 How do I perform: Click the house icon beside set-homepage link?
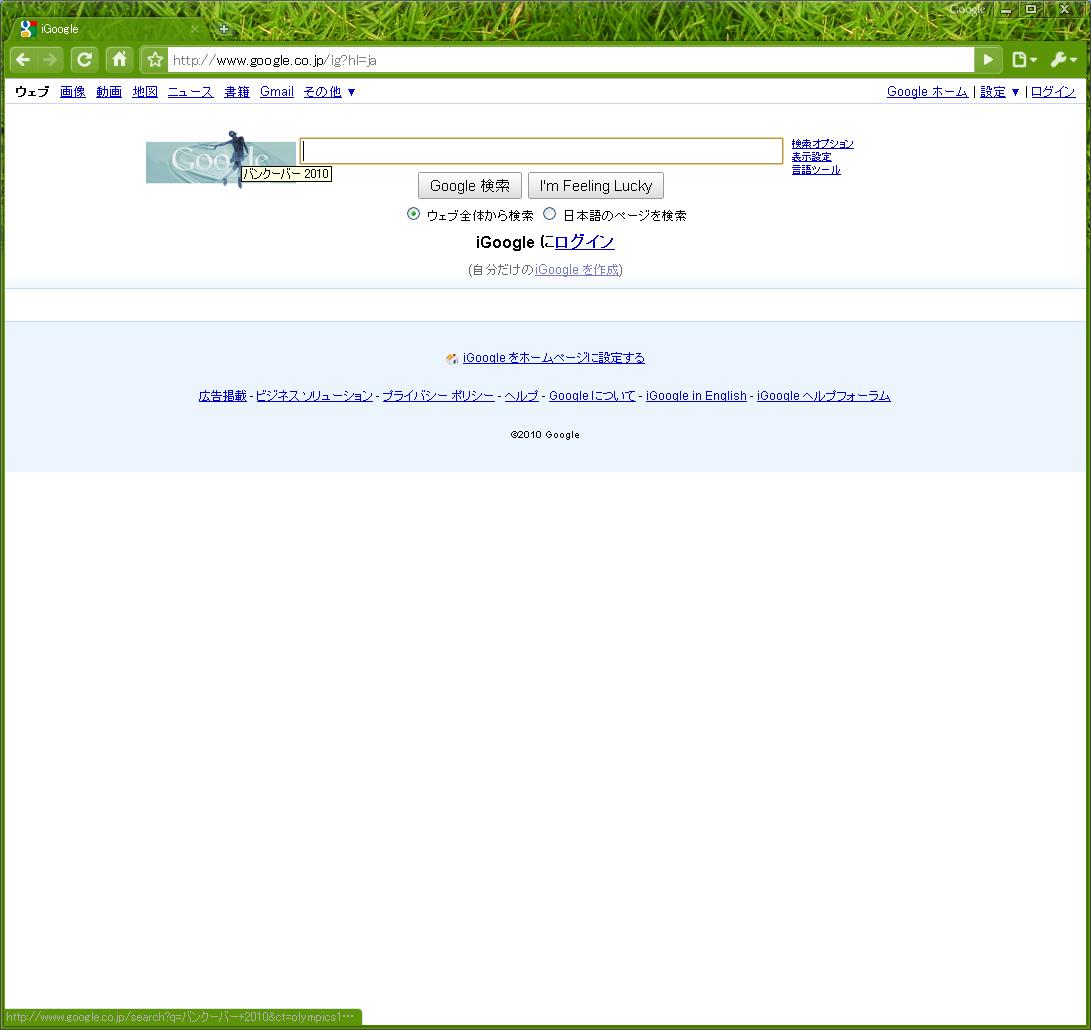(452, 358)
